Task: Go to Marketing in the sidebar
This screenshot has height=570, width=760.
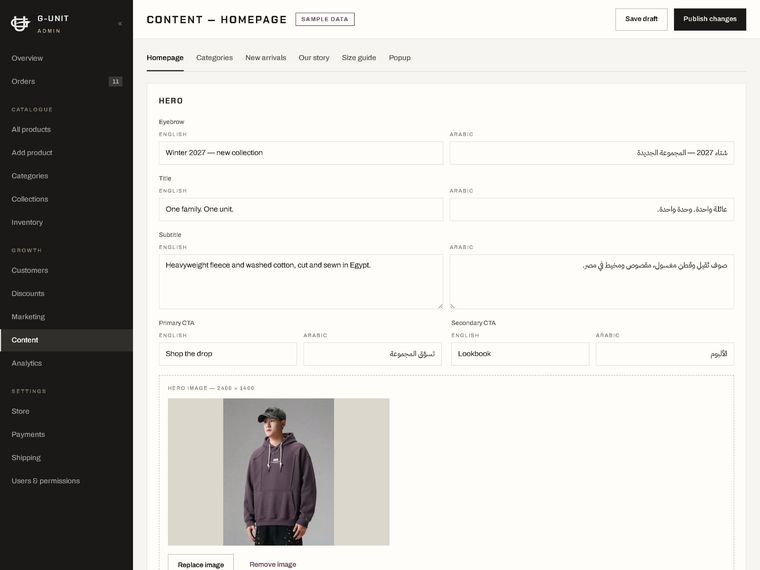Action: (66, 317)
